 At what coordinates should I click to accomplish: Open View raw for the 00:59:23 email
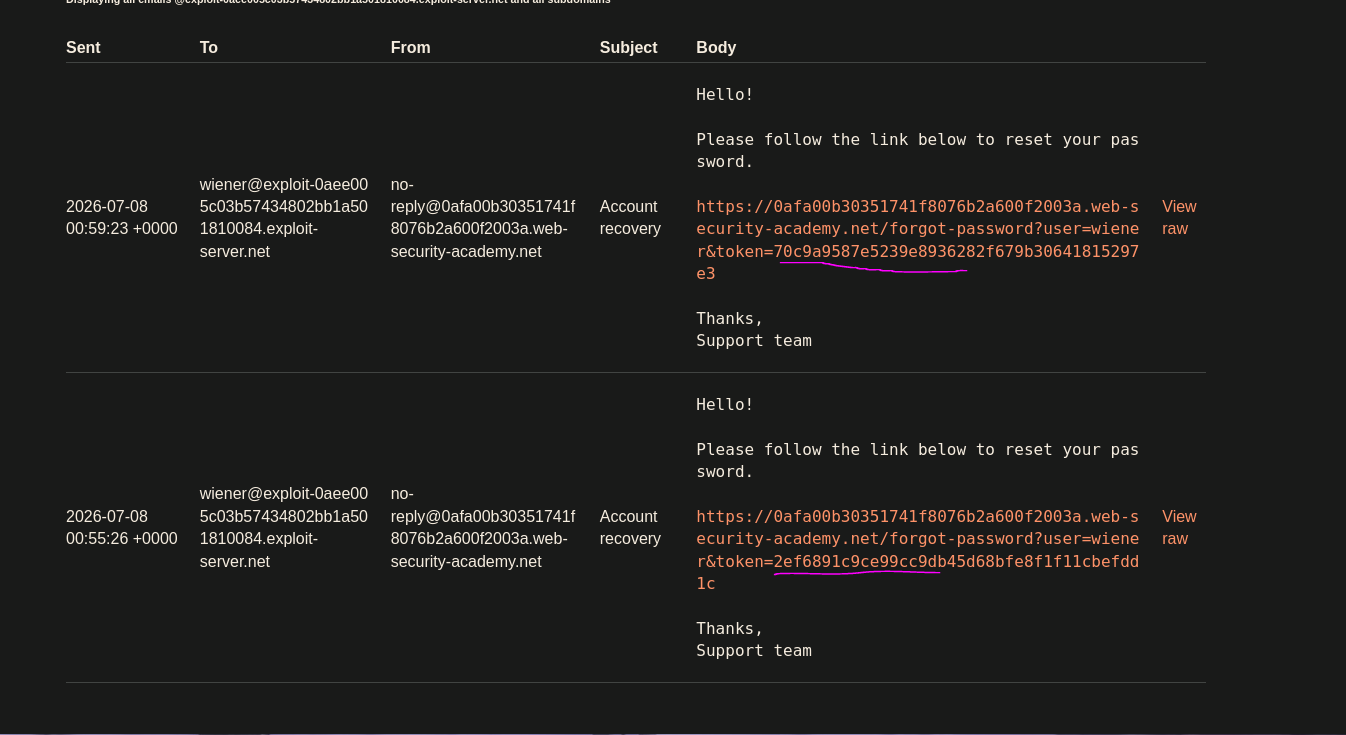point(1179,217)
